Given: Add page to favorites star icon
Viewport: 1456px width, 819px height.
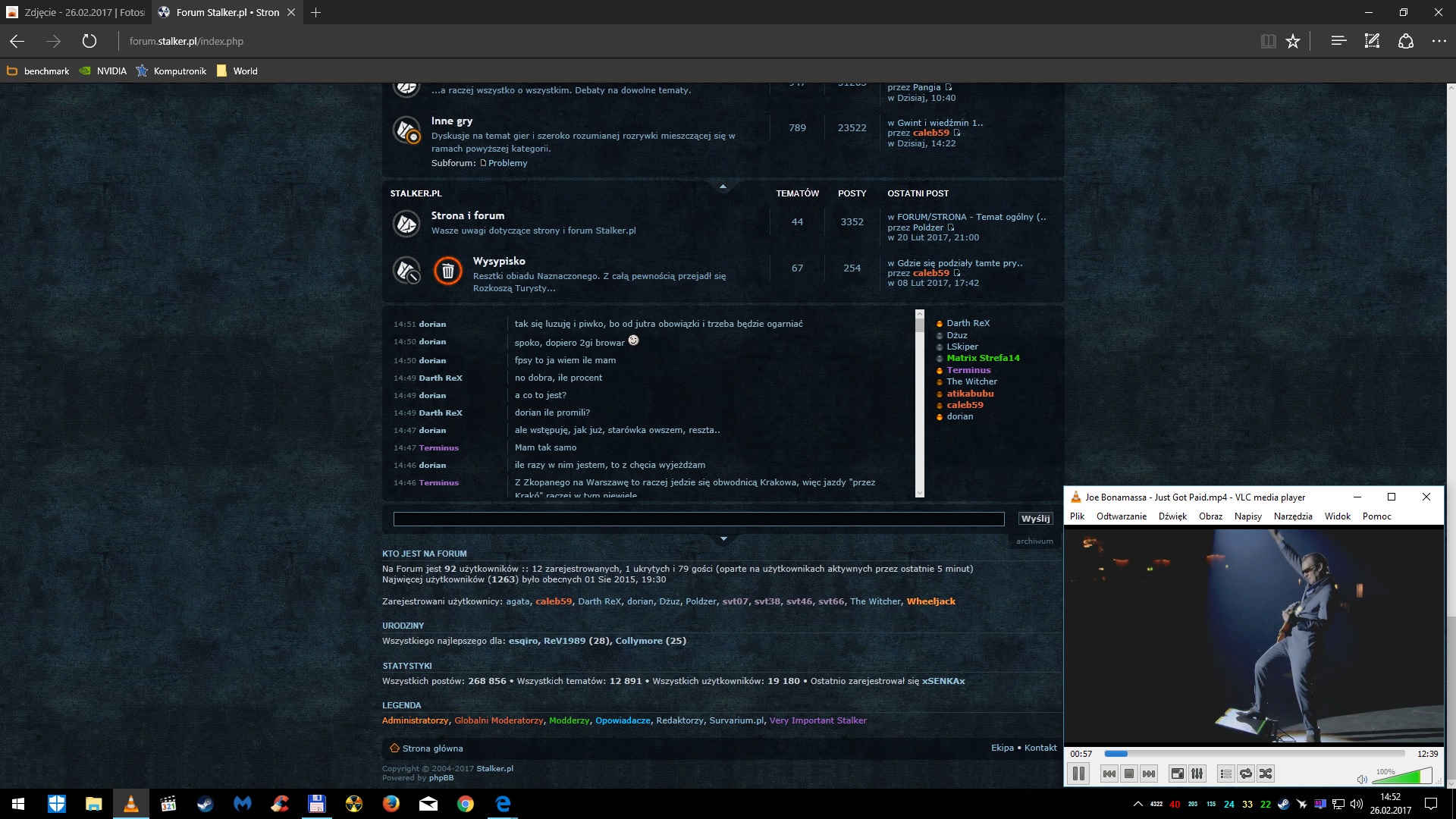Looking at the screenshot, I should pos(1293,41).
